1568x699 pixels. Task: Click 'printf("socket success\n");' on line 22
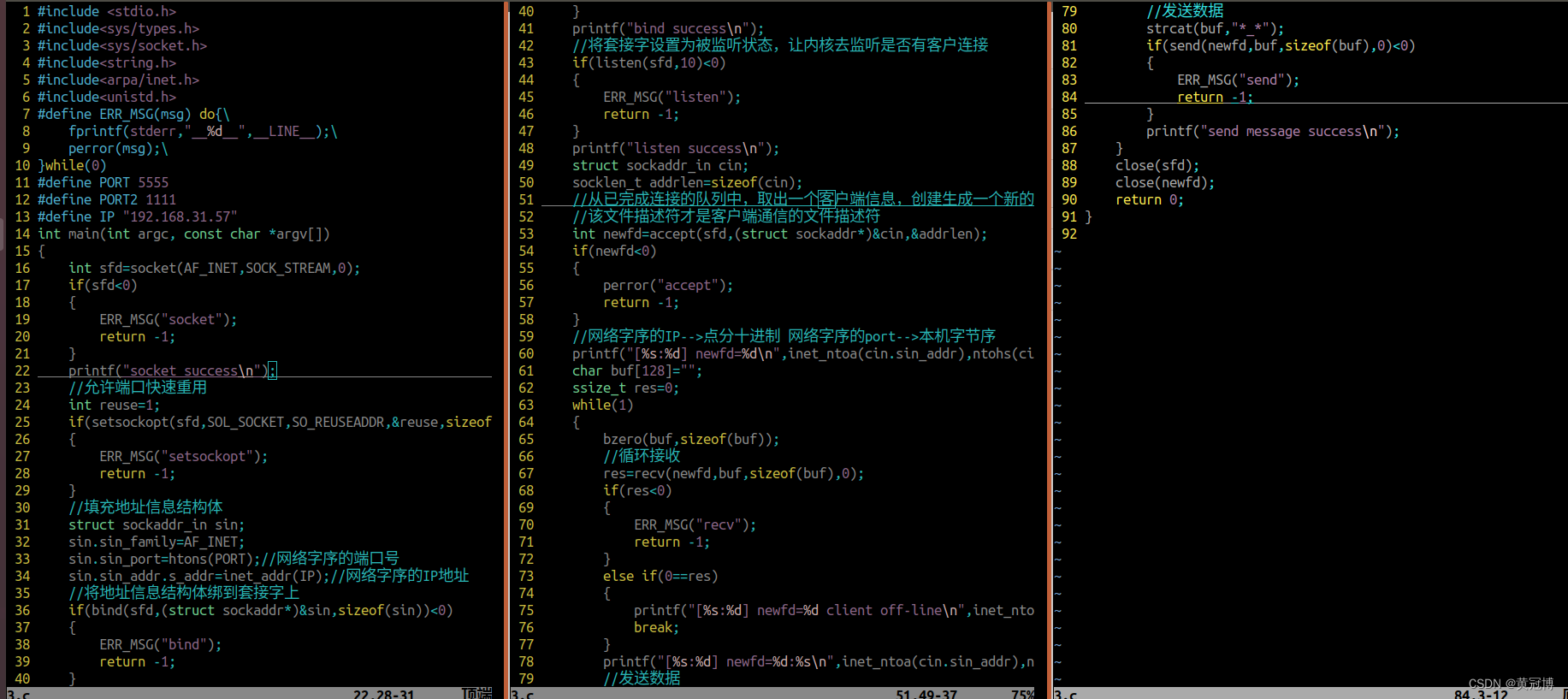click(x=172, y=370)
